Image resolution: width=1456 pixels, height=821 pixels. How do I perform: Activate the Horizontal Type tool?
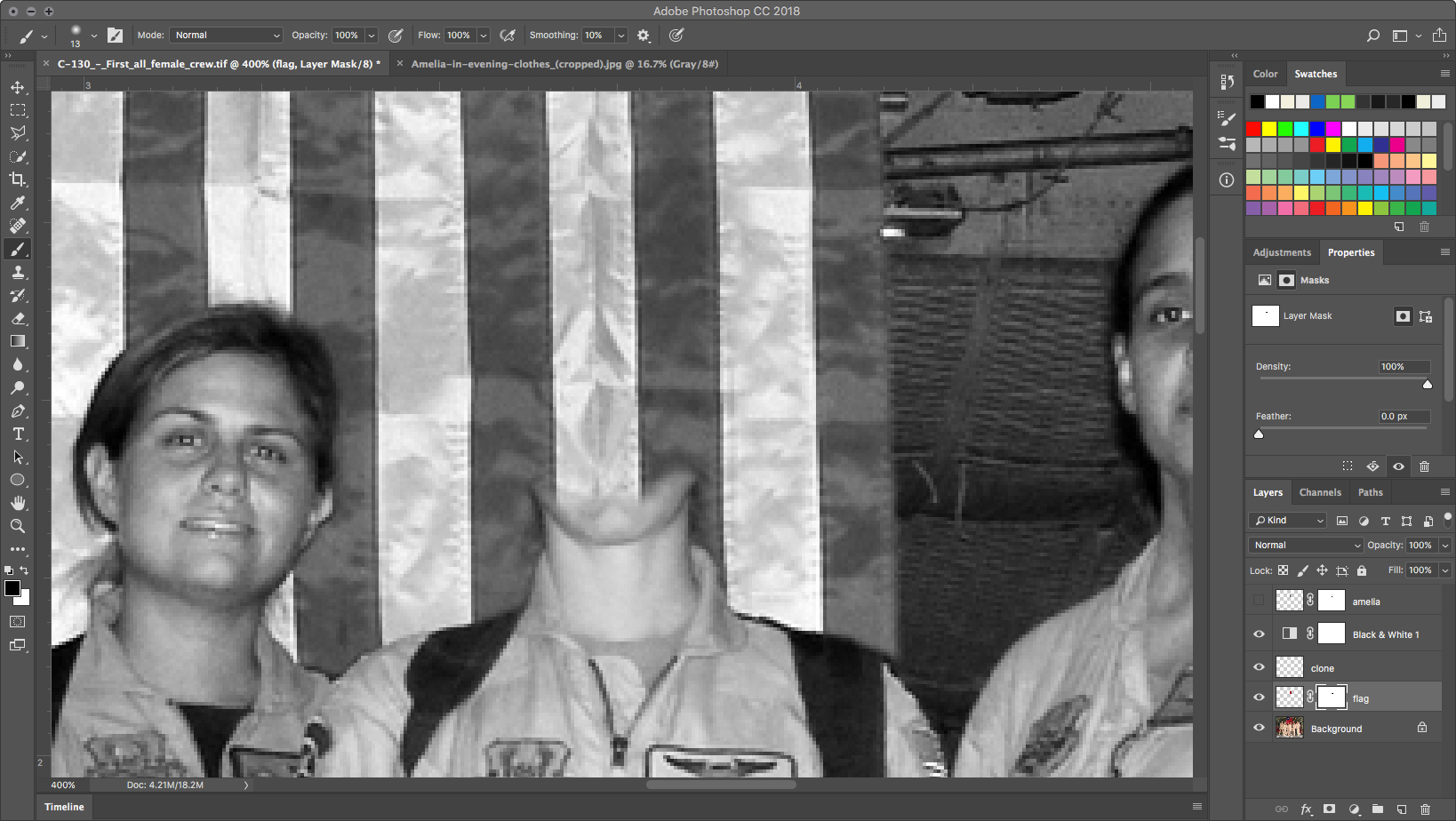pyautogui.click(x=18, y=434)
